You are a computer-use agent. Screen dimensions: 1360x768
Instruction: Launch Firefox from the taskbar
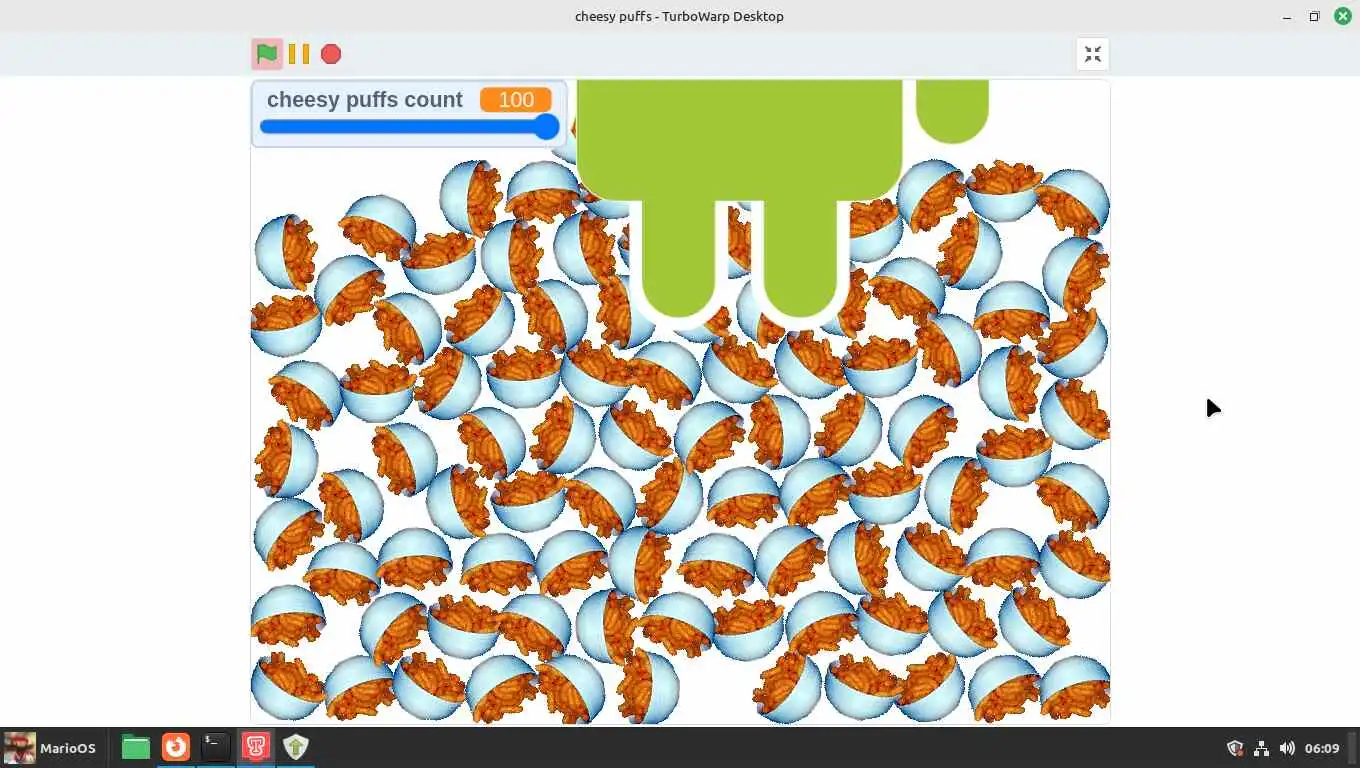(176, 747)
